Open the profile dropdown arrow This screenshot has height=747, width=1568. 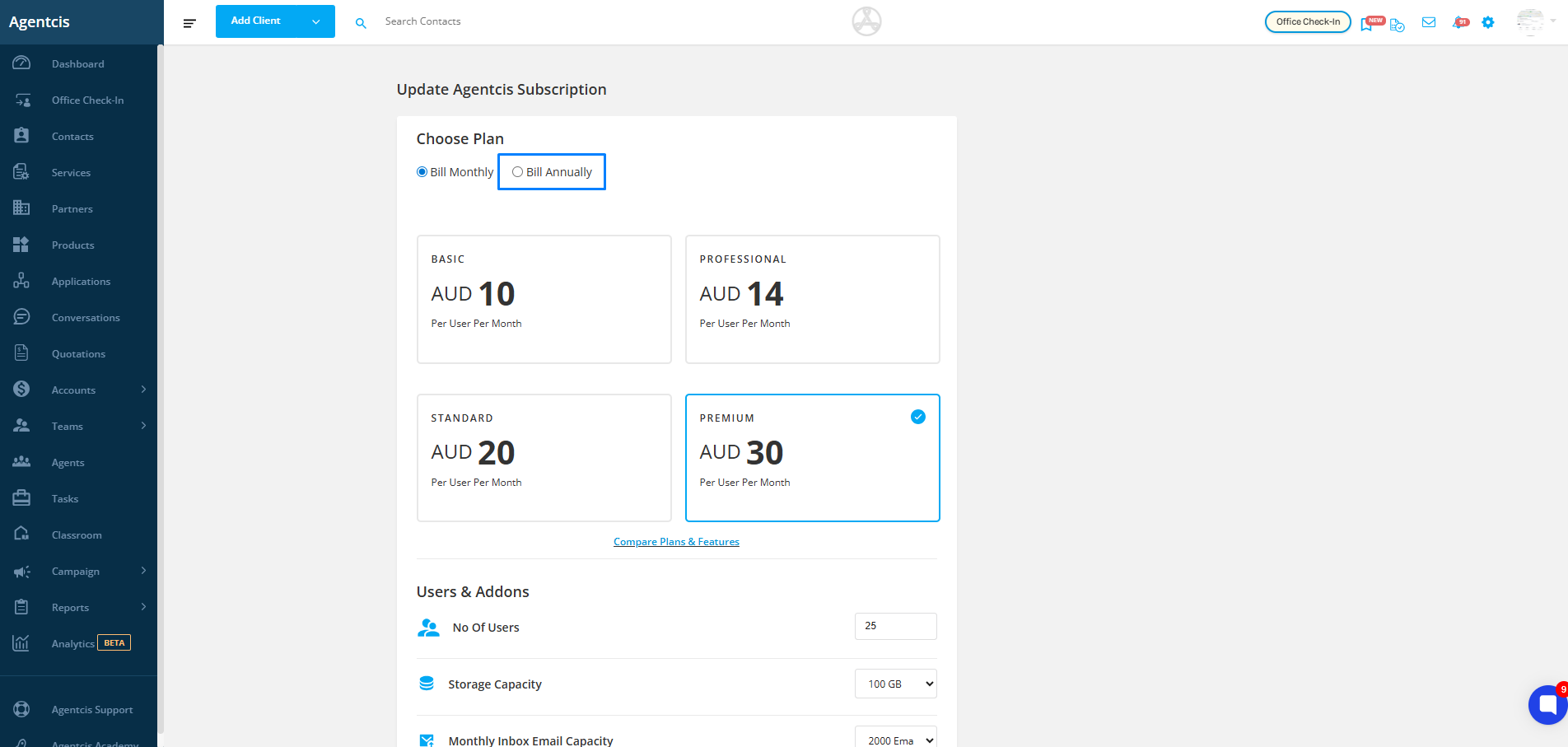pyautogui.click(x=1552, y=21)
